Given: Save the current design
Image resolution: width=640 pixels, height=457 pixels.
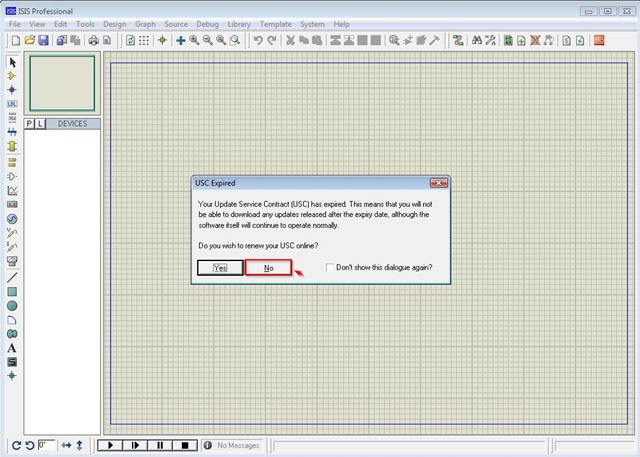Looking at the screenshot, I should click(43, 40).
